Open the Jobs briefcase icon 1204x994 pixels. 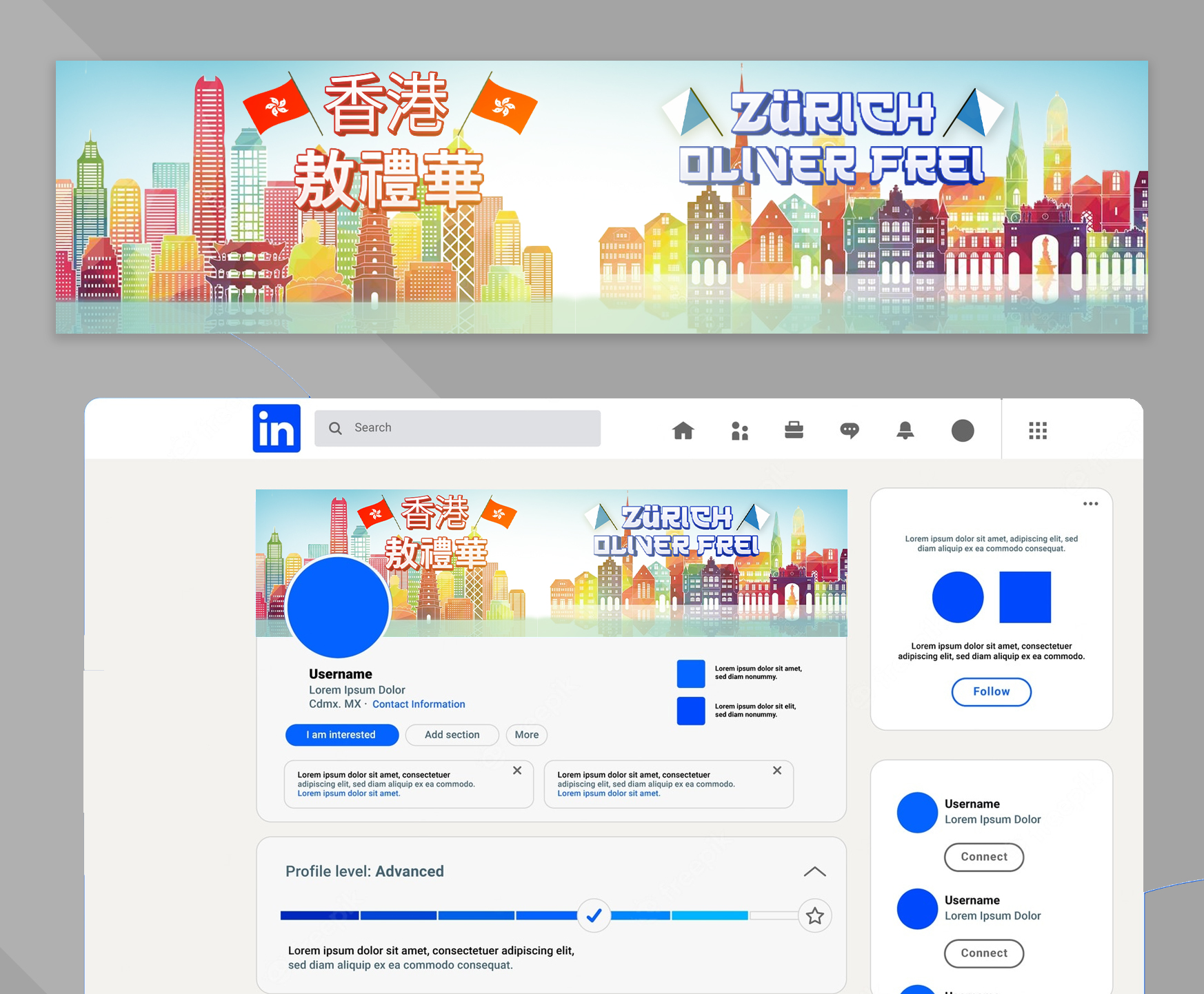click(x=794, y=431)
